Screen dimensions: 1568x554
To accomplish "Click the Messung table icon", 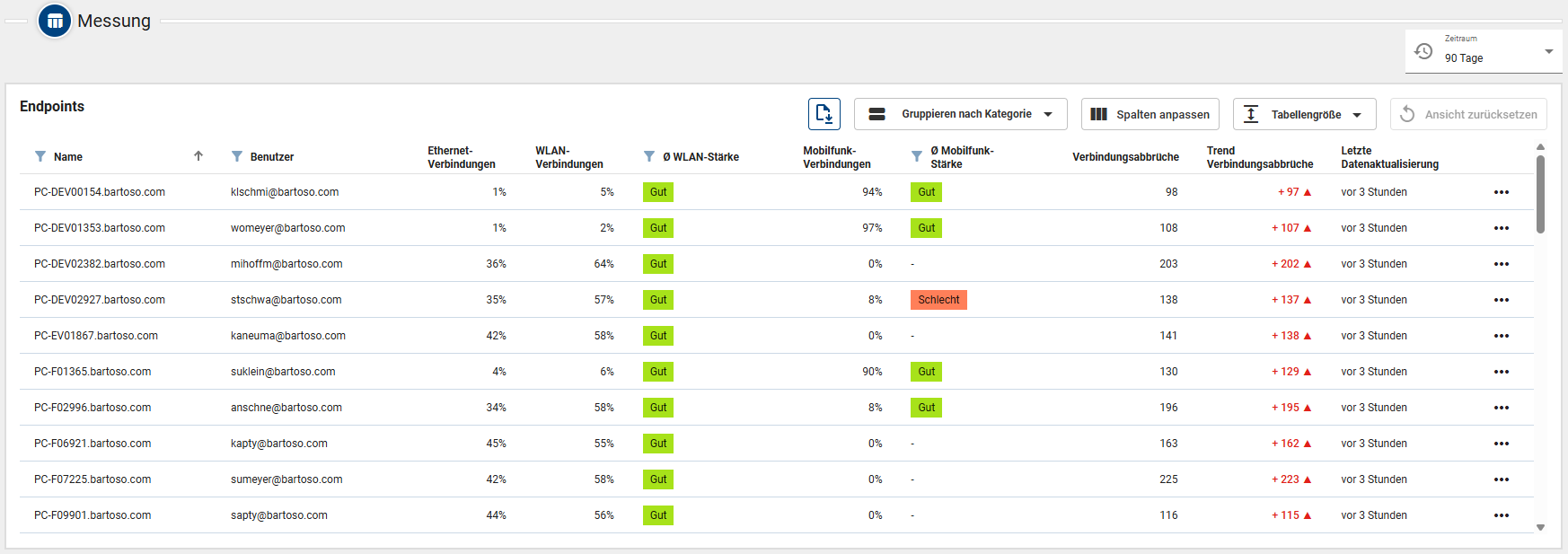I will pyautogui.click(x=55, y=21).
